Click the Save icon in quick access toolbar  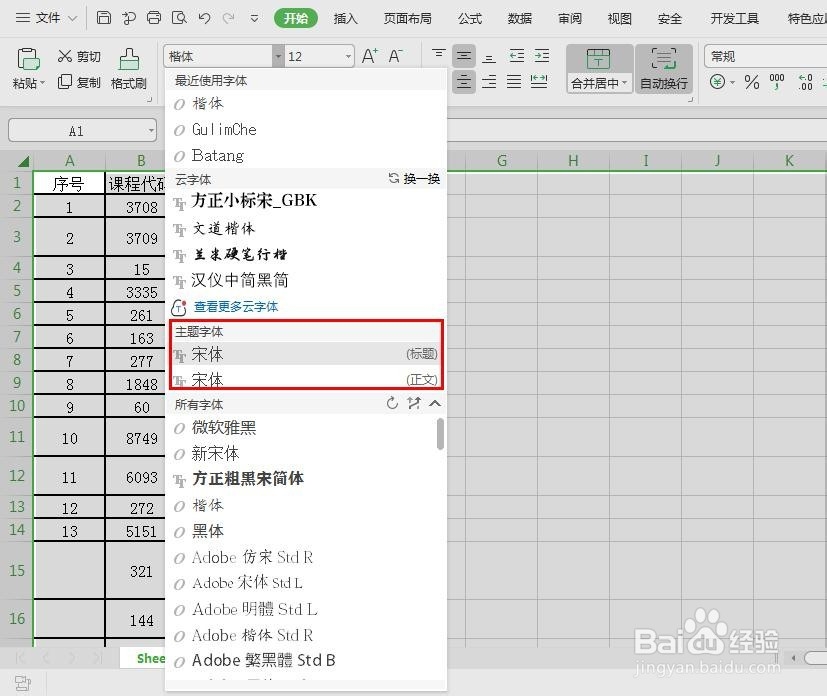104,18
